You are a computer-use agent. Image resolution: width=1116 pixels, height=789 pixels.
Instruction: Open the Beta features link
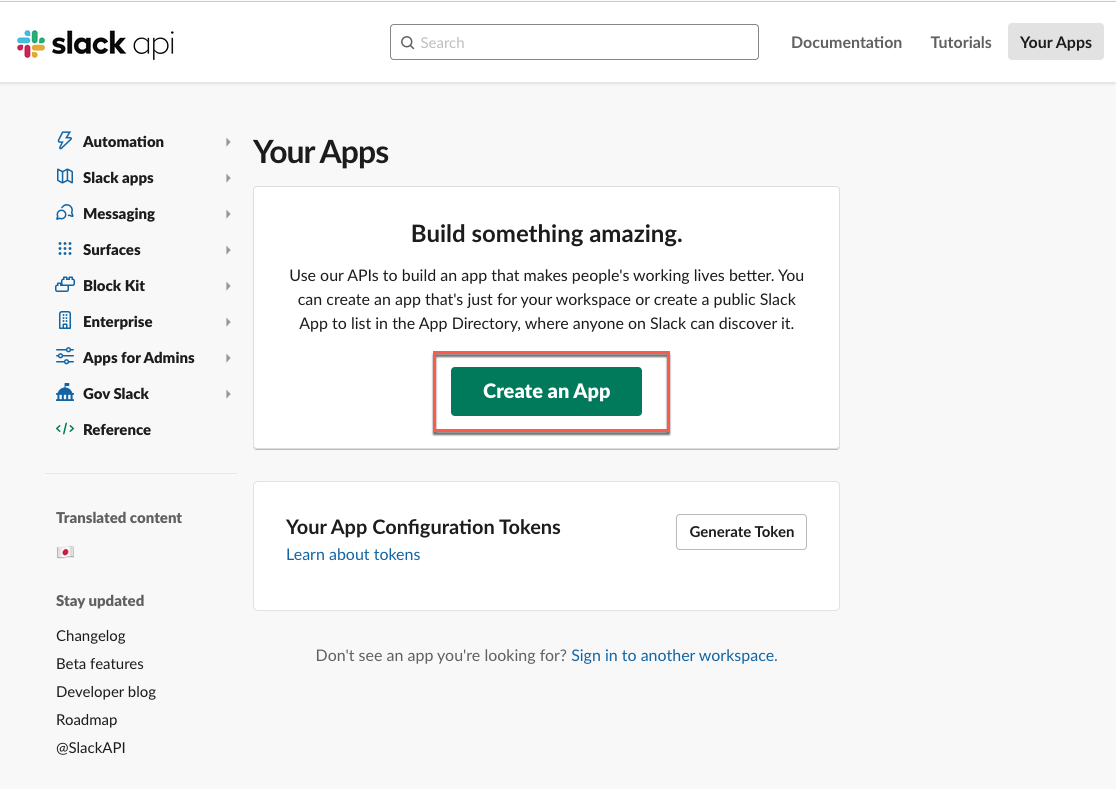point(100,664)
